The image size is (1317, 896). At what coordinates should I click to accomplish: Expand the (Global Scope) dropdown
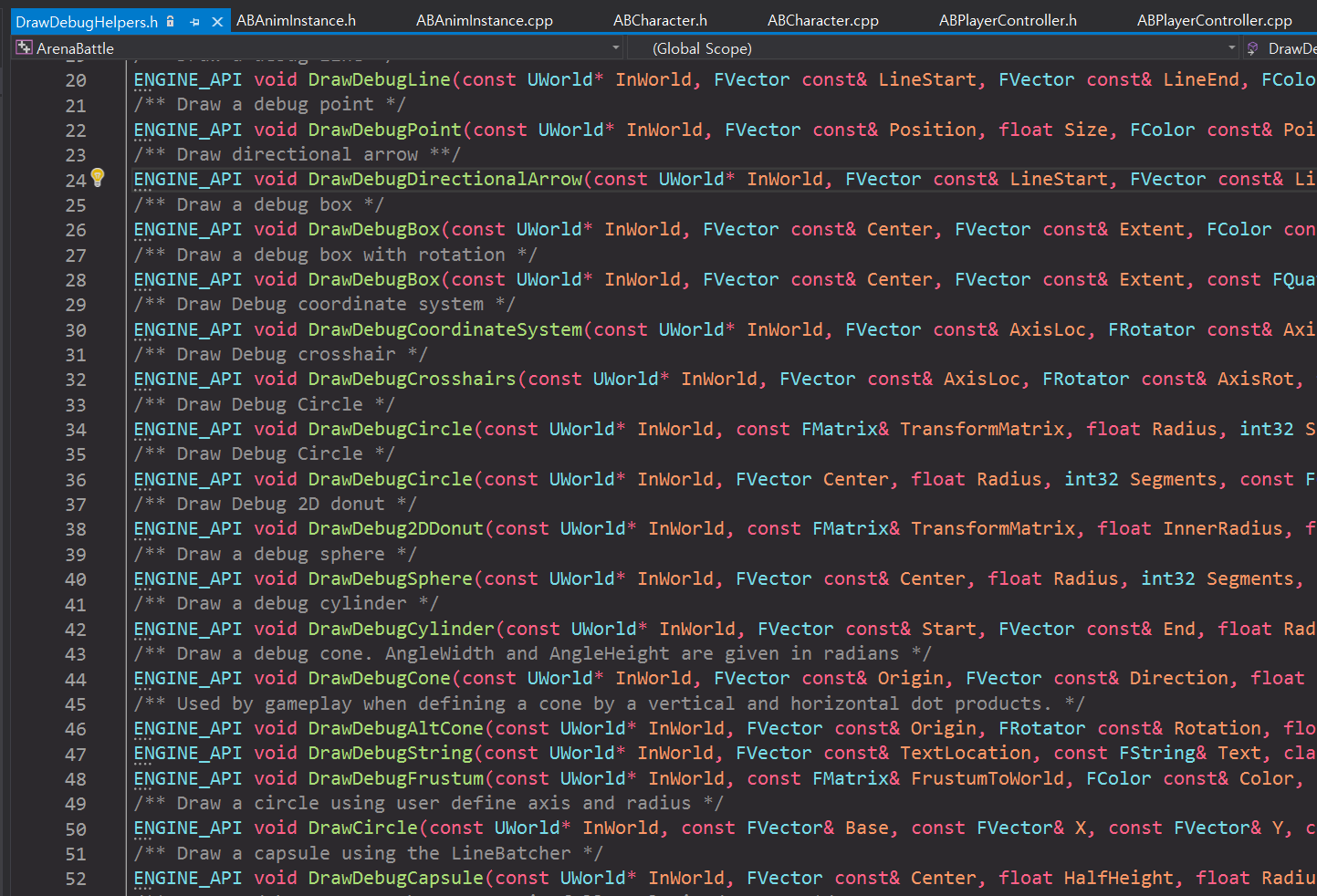[1231, 48]
